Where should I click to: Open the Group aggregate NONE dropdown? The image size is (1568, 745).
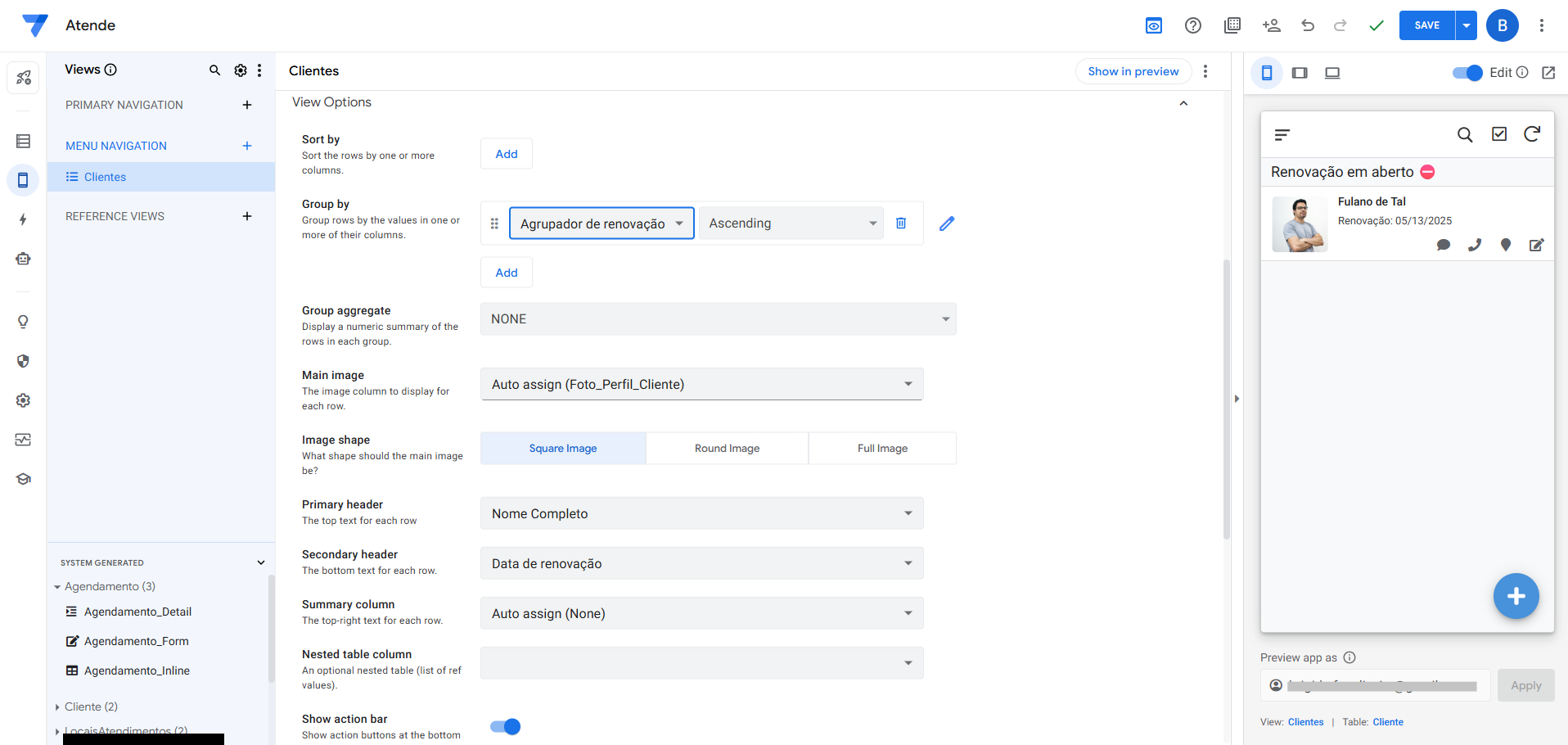718,319
